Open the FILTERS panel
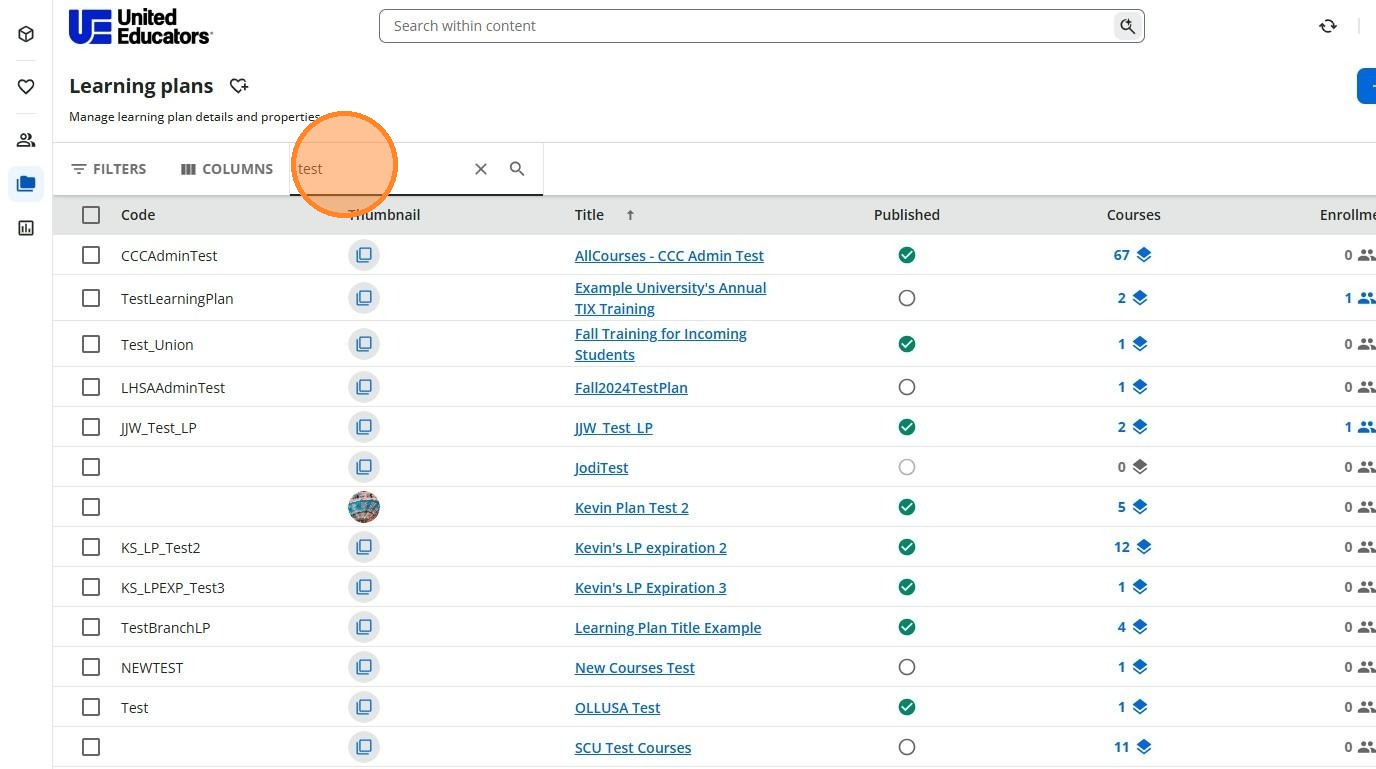The image size is (1376, 769). point(109,169)
